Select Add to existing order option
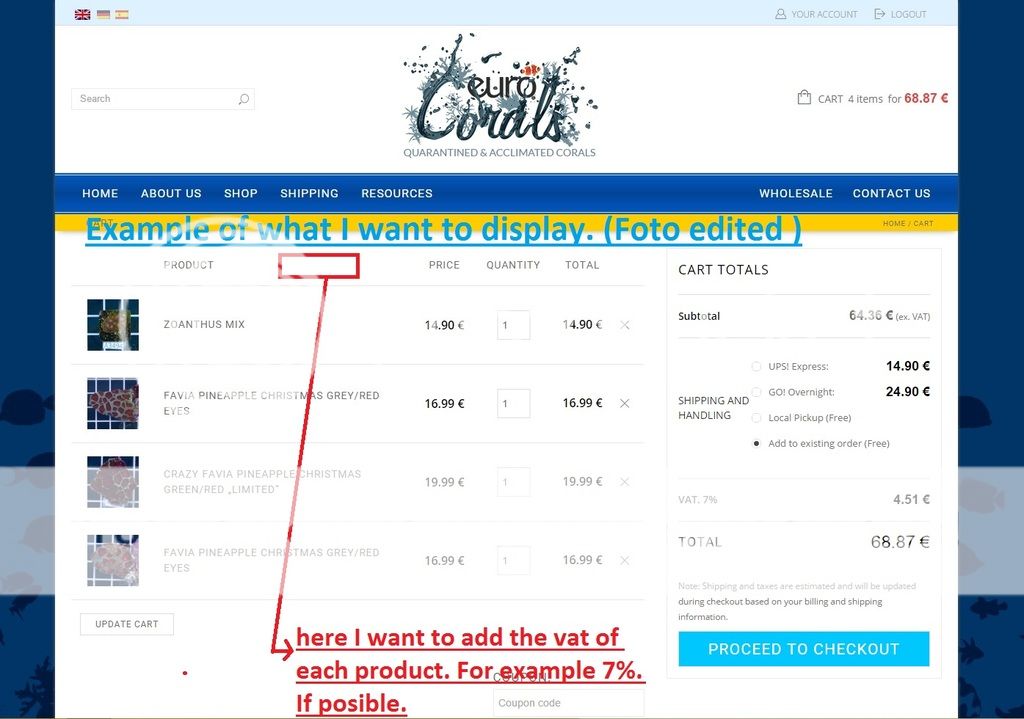The width and height of the screenshot is (1024, 719). pos(756,443)
